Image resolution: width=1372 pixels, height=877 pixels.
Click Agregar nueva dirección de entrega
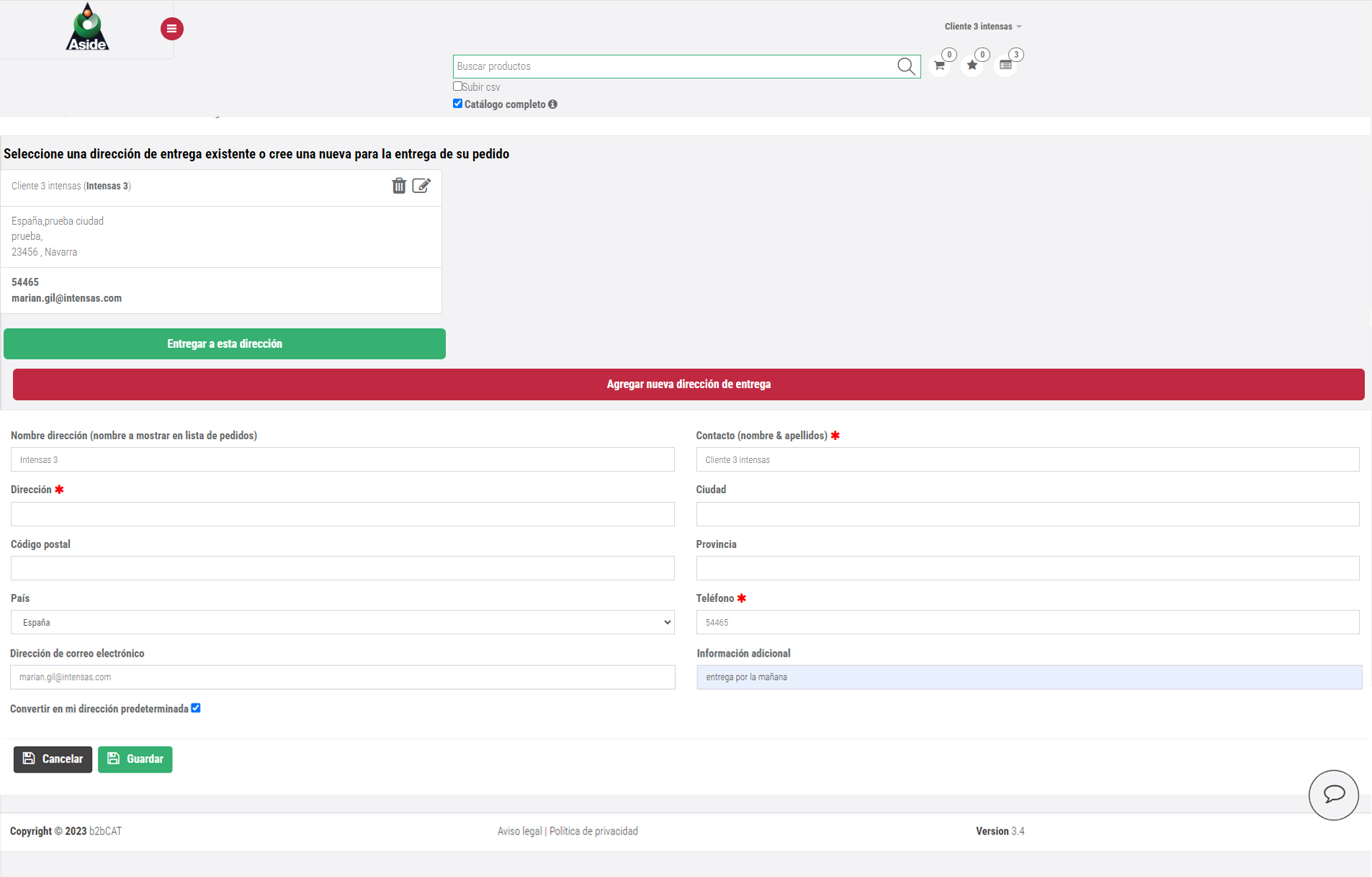tap(688, 384)
